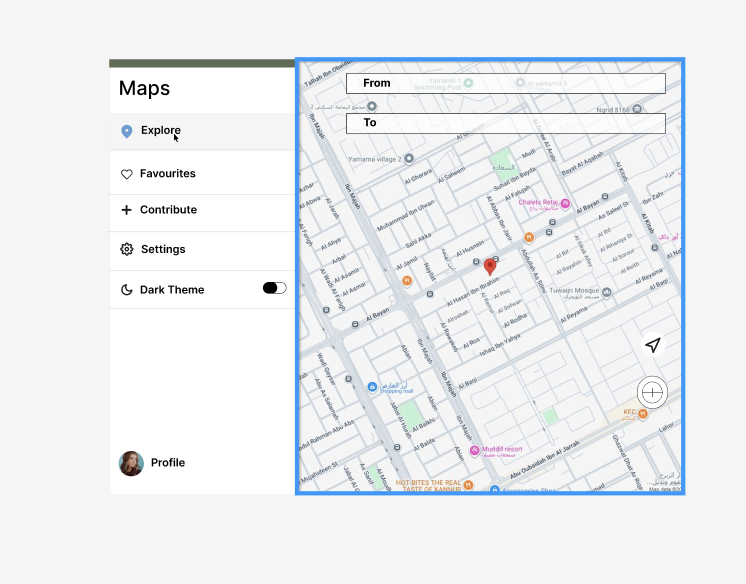Open the Explore menu item
This screenshot has height=584, width=746.
coord(202,131)
